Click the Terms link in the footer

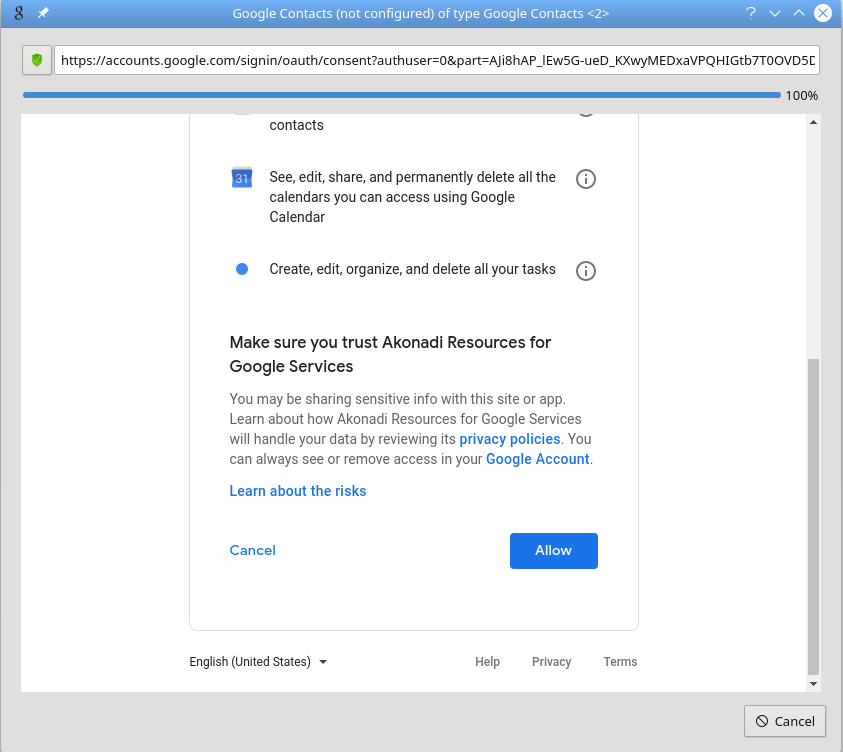(620, 661)
